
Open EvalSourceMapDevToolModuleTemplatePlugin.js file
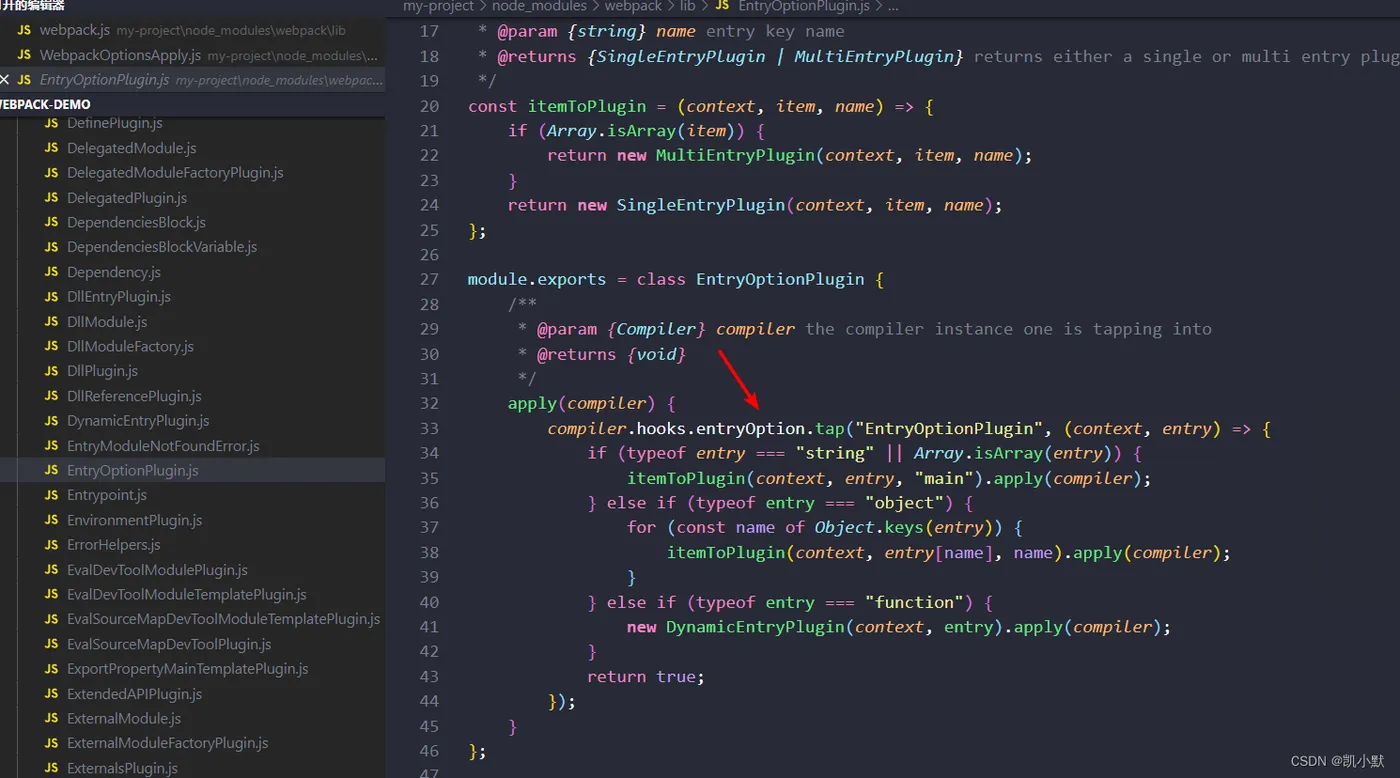coord(223,619)
